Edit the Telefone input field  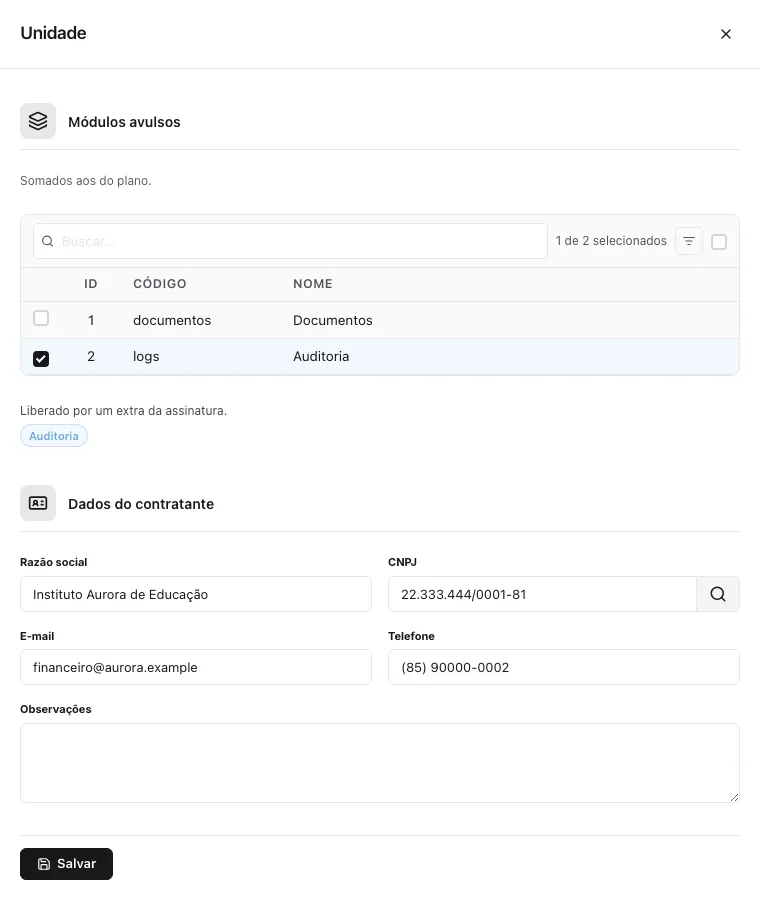(564, 667)
